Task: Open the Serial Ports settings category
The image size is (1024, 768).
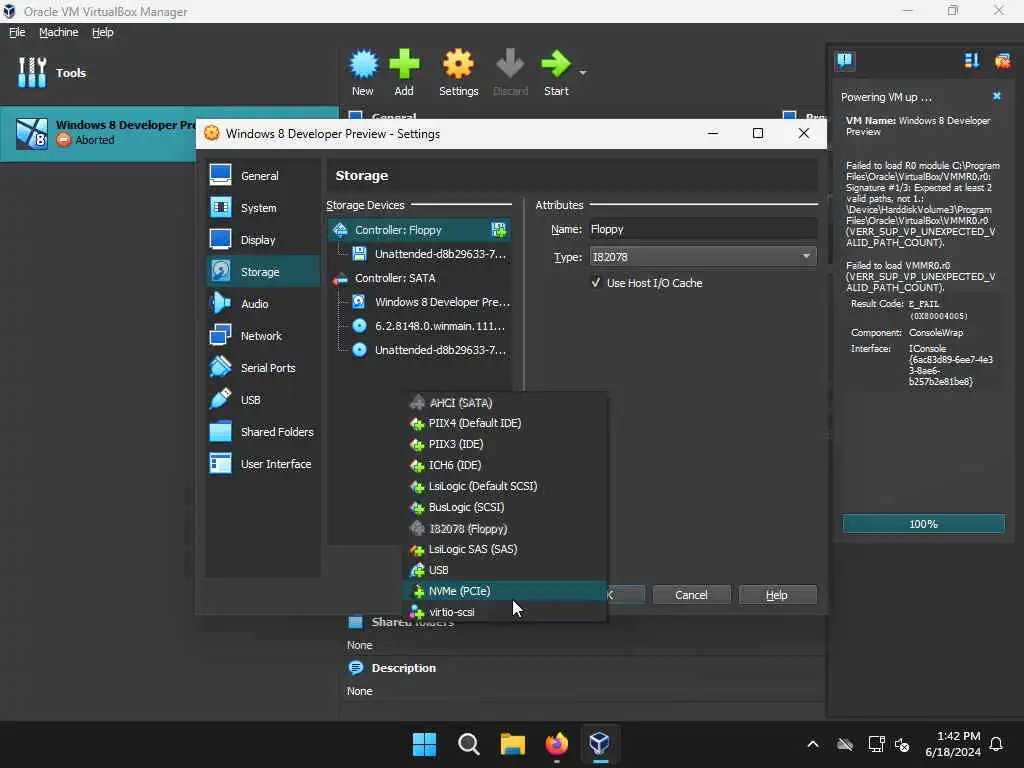Action: (263, 368)
